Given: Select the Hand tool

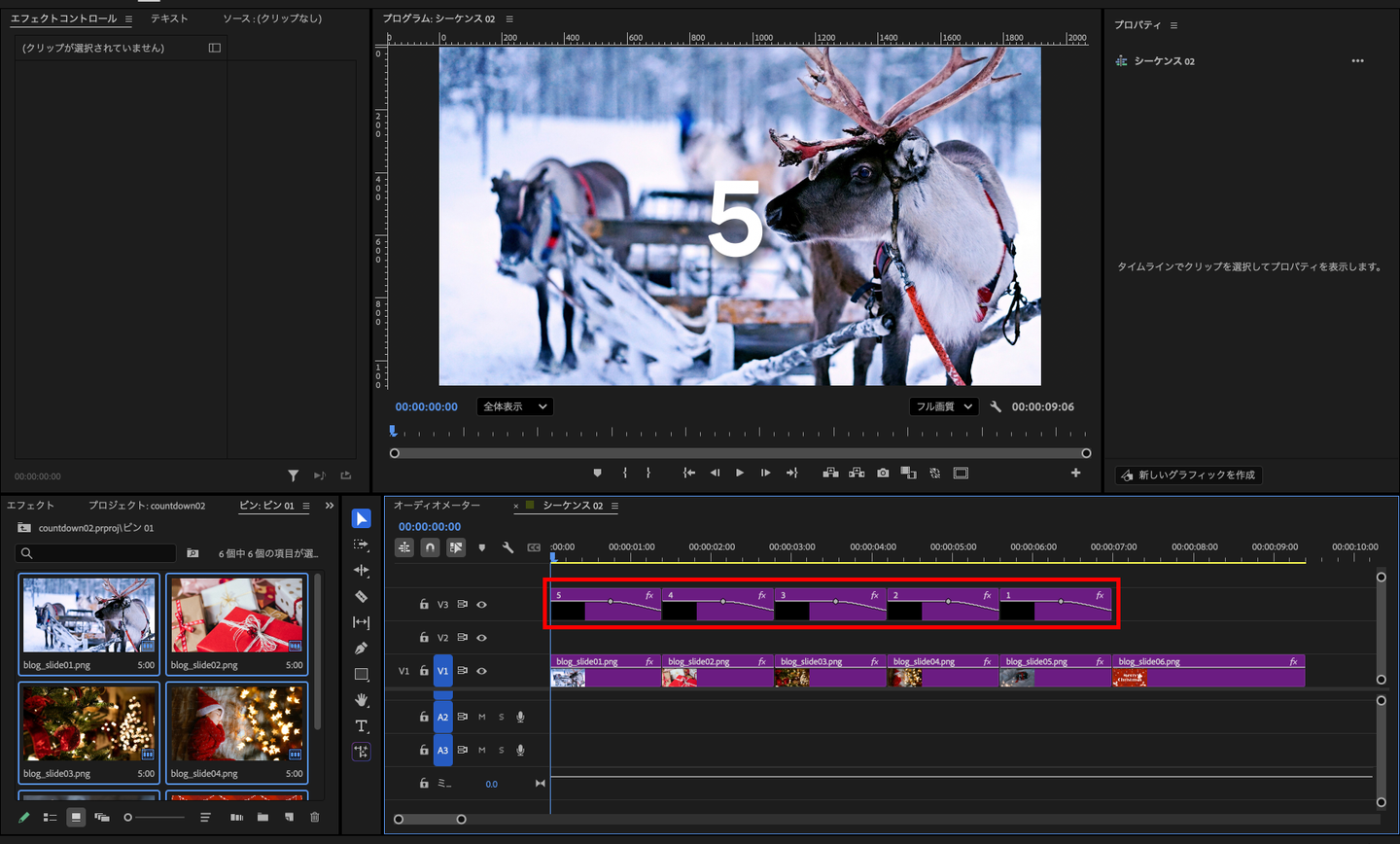Looking at the screenshot, I should (361, 700).
